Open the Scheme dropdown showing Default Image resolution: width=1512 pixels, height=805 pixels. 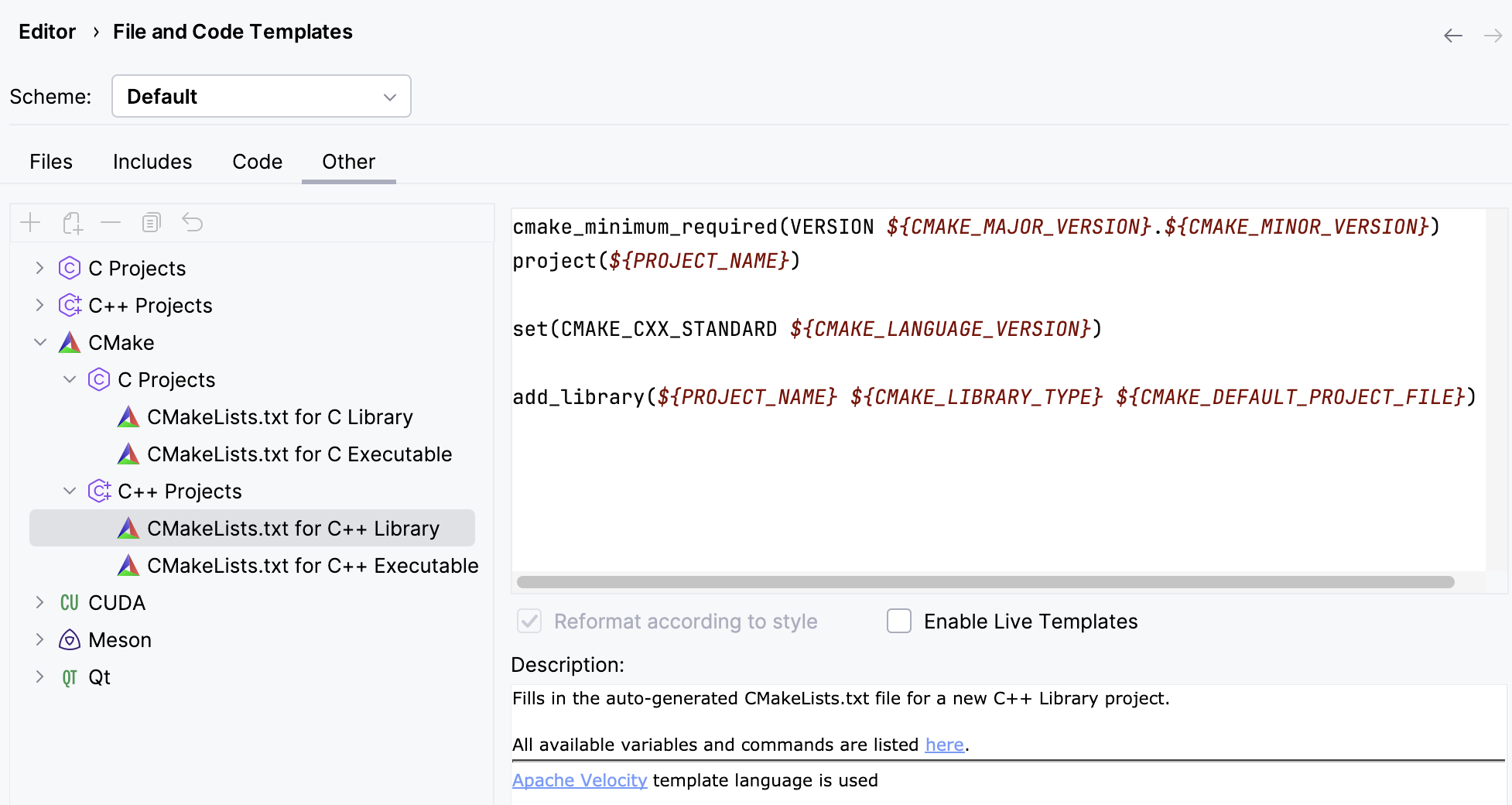point(262,96)
